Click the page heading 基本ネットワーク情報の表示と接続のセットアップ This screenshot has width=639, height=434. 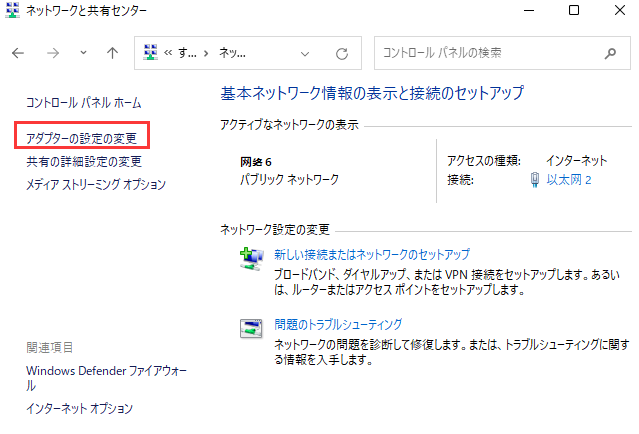click(372, 93)
